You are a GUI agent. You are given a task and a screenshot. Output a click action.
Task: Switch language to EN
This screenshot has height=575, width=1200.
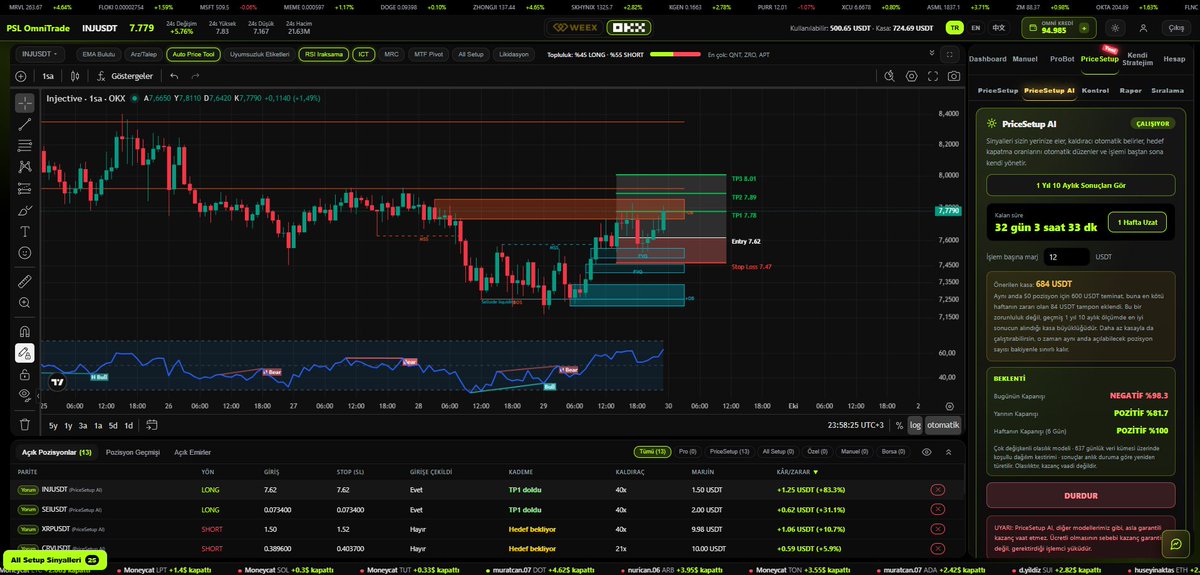pos(977,28)
